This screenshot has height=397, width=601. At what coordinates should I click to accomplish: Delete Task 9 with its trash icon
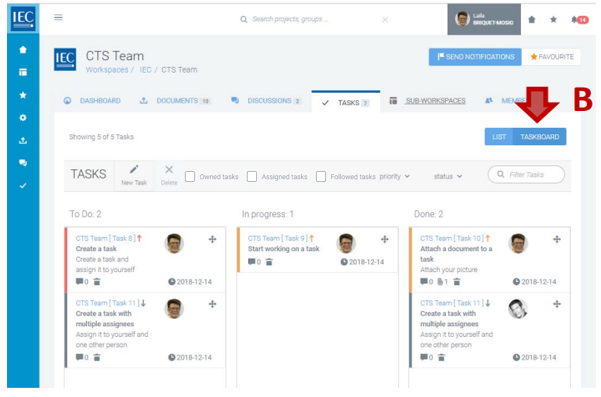tap(269, 262)
